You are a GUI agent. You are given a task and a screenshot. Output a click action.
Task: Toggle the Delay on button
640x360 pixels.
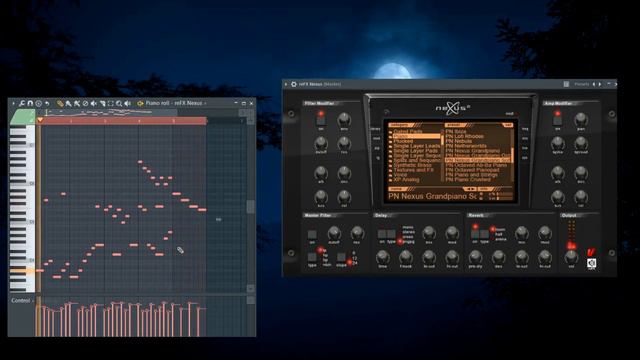(x=382, y=234)
